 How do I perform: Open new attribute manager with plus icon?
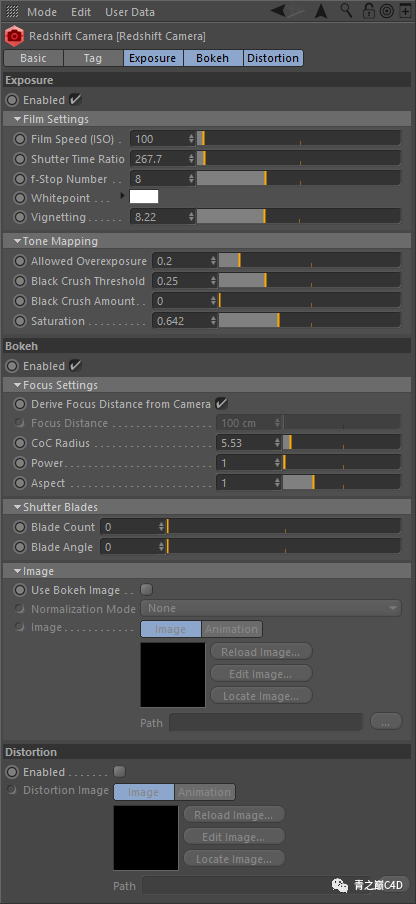pos(404,11)
